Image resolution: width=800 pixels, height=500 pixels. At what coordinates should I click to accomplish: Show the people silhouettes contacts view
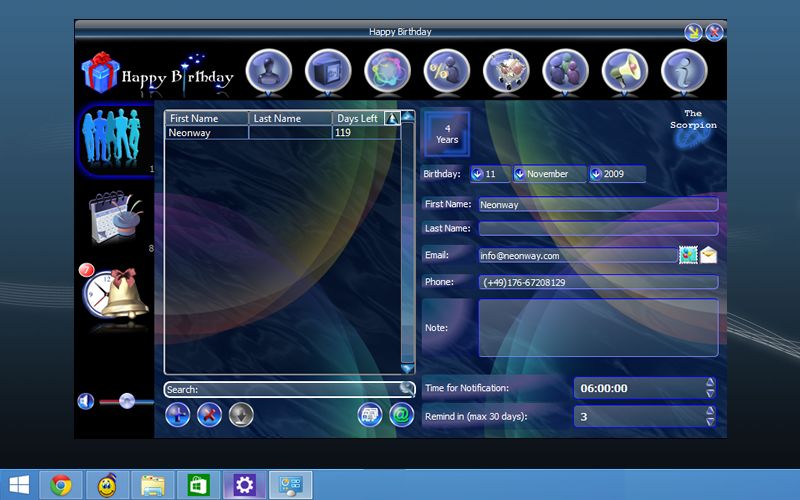point(112,138)
